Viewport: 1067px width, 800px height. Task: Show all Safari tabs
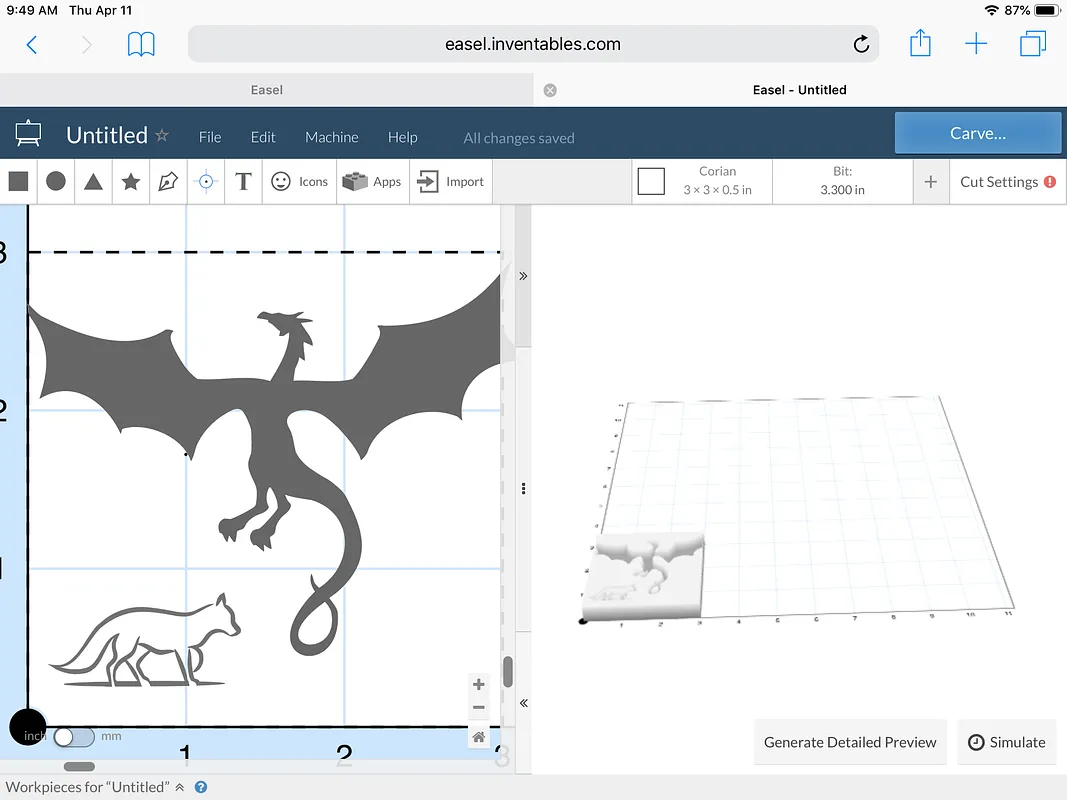[1032, 44]
